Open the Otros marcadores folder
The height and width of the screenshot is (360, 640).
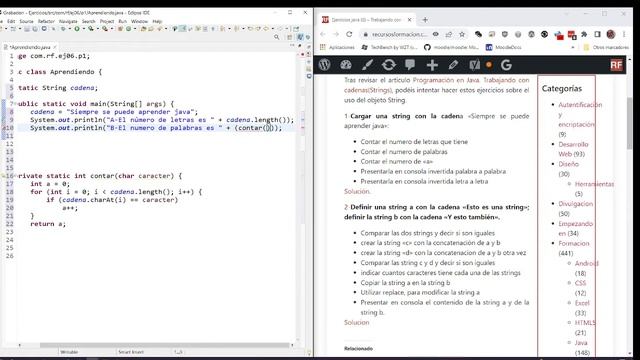[x=607, y=47]
